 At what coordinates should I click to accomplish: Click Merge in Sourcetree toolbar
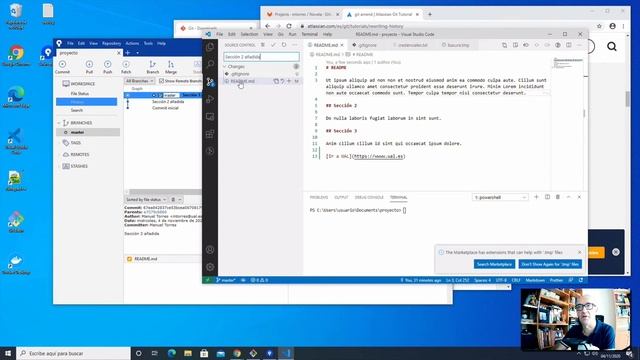point(171,67)
